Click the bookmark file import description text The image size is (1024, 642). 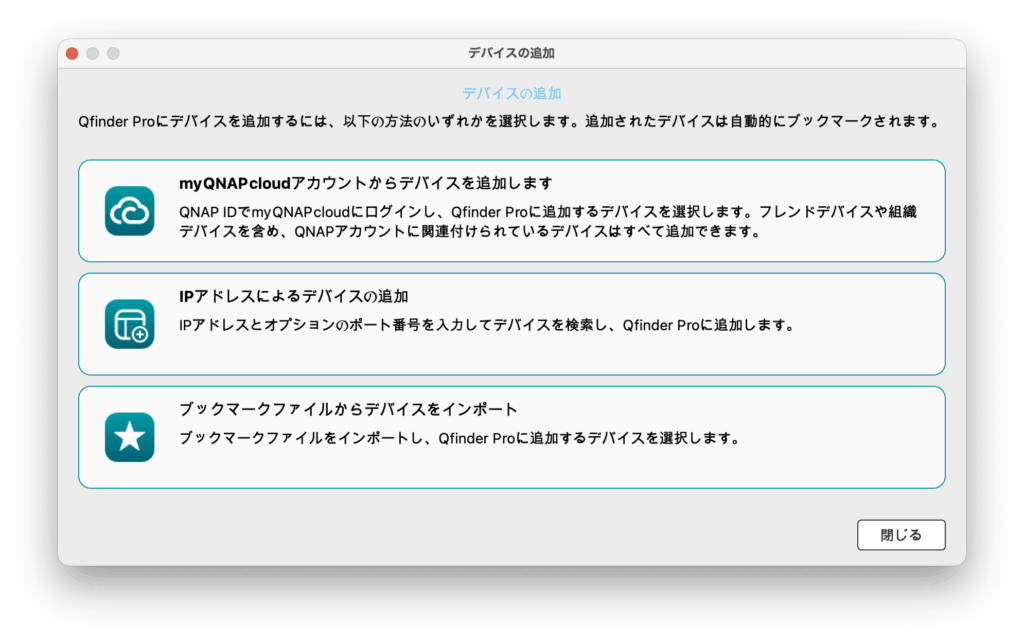click(x=458, y=438)
